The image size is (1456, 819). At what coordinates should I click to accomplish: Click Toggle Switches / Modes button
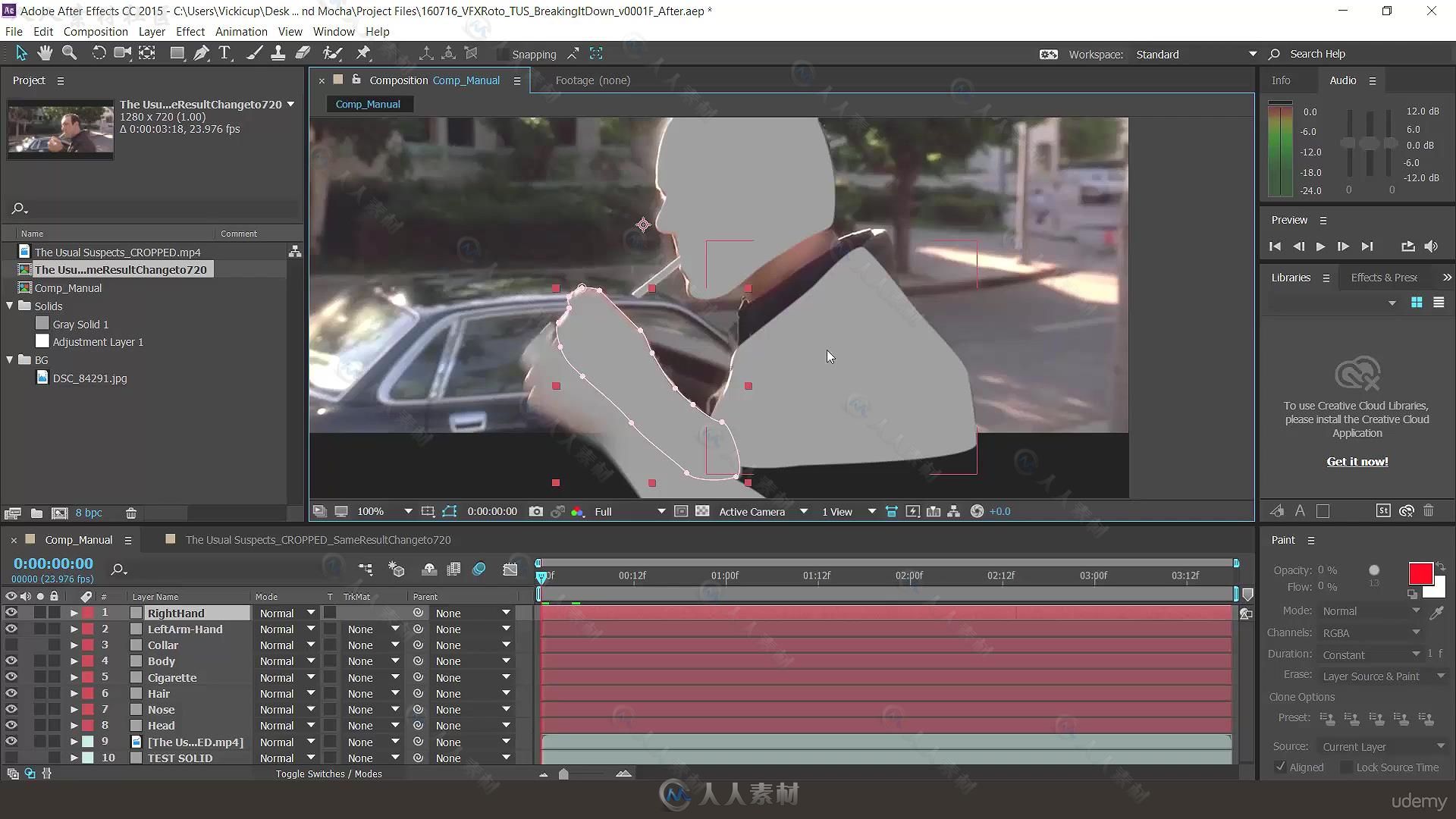click(329, 774)
